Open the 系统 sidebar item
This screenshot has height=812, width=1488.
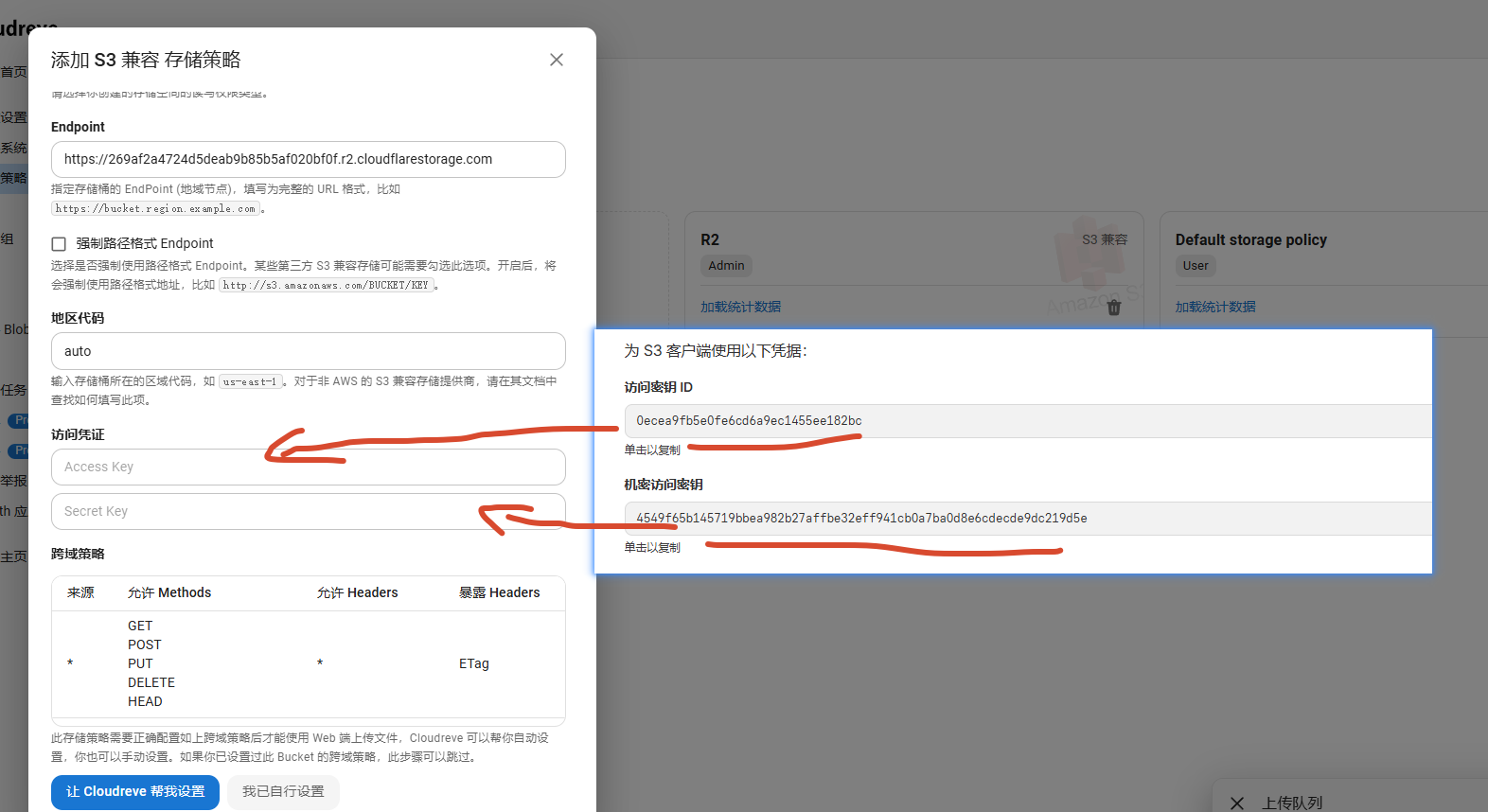point(13,148)
